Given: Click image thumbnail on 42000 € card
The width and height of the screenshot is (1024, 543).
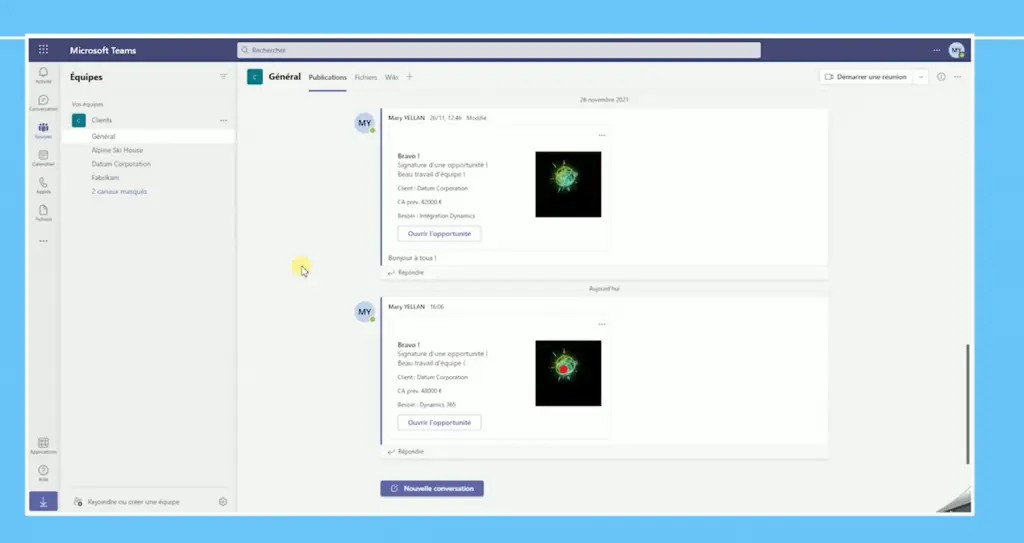Looking at the screenshot, I should pos(568,184).
